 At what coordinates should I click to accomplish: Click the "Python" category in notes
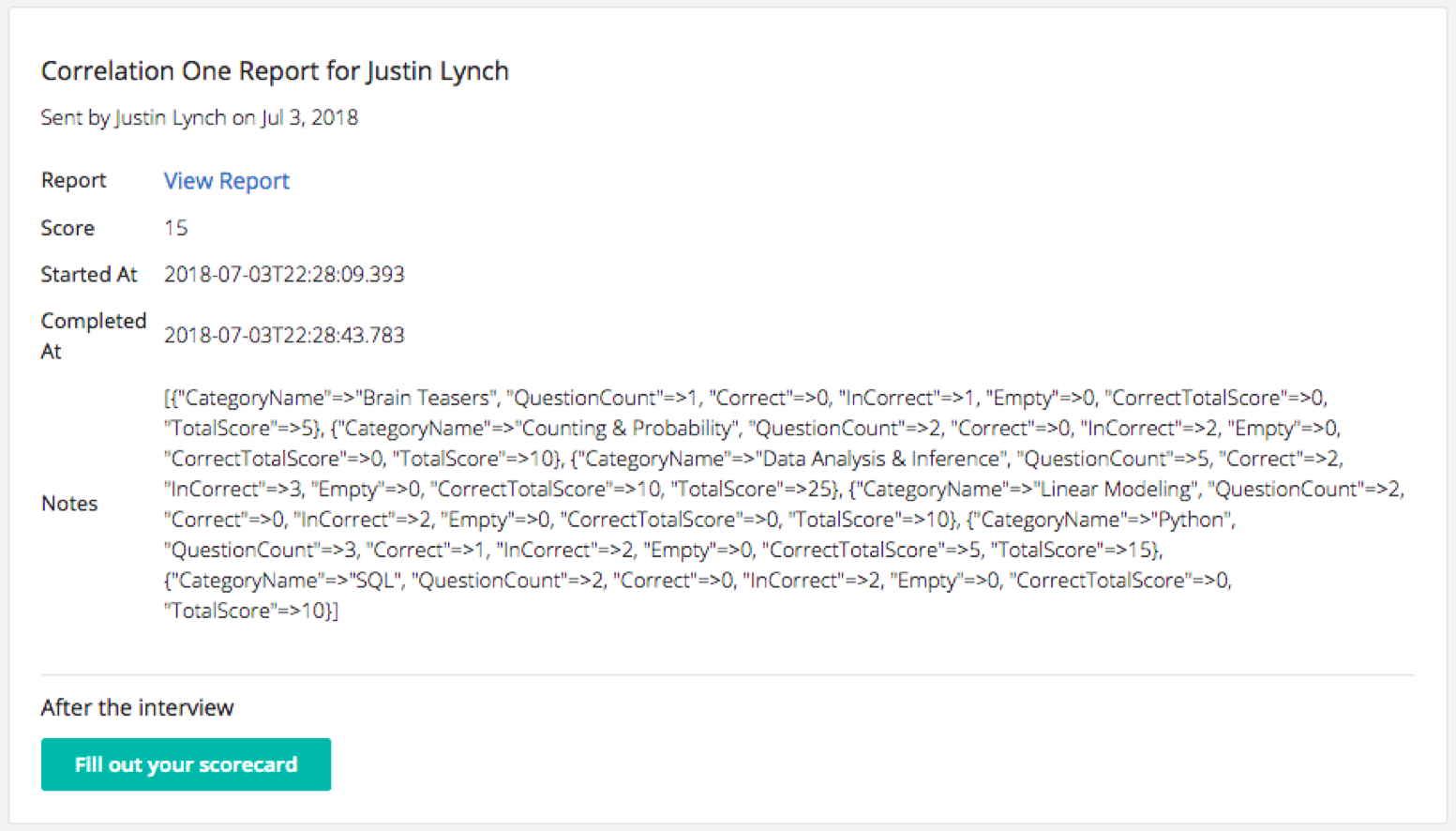(1191, 520)
